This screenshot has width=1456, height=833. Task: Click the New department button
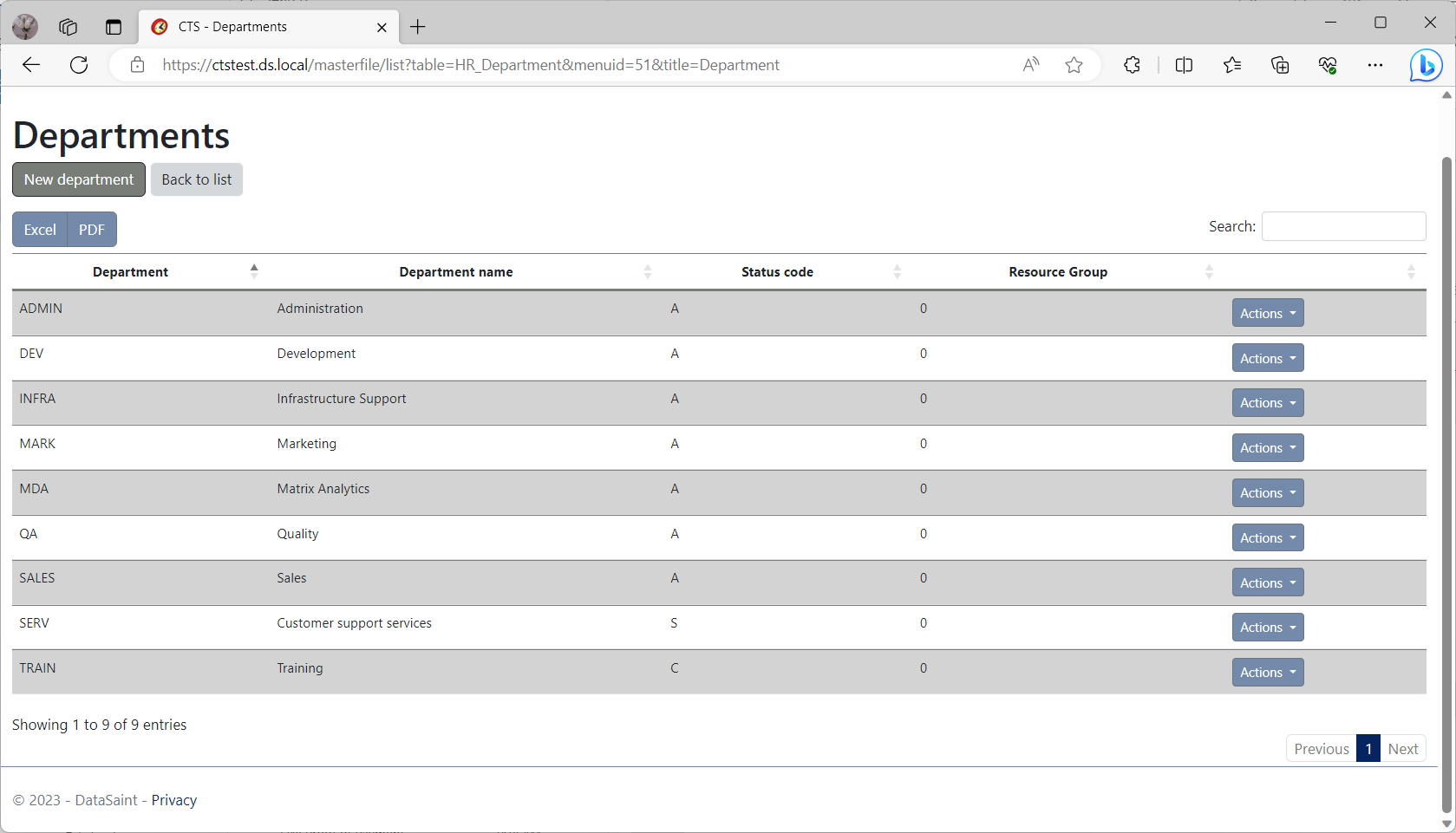79,179
